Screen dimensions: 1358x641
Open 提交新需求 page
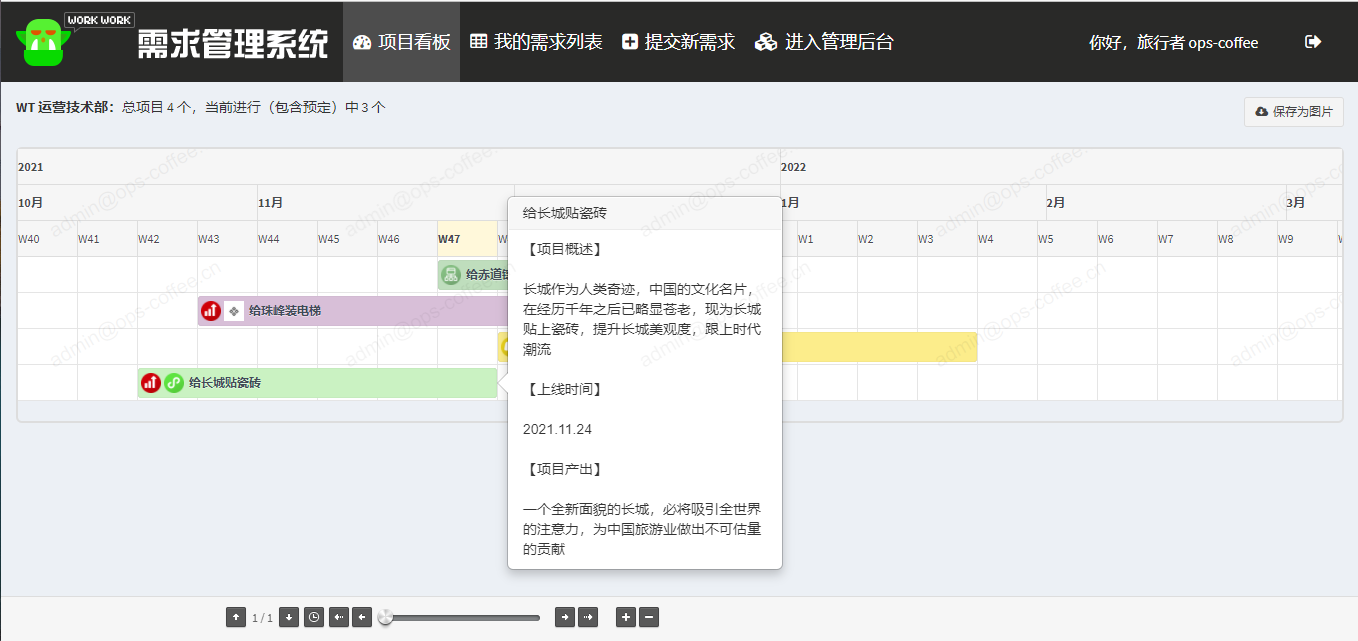pos(678,42)
